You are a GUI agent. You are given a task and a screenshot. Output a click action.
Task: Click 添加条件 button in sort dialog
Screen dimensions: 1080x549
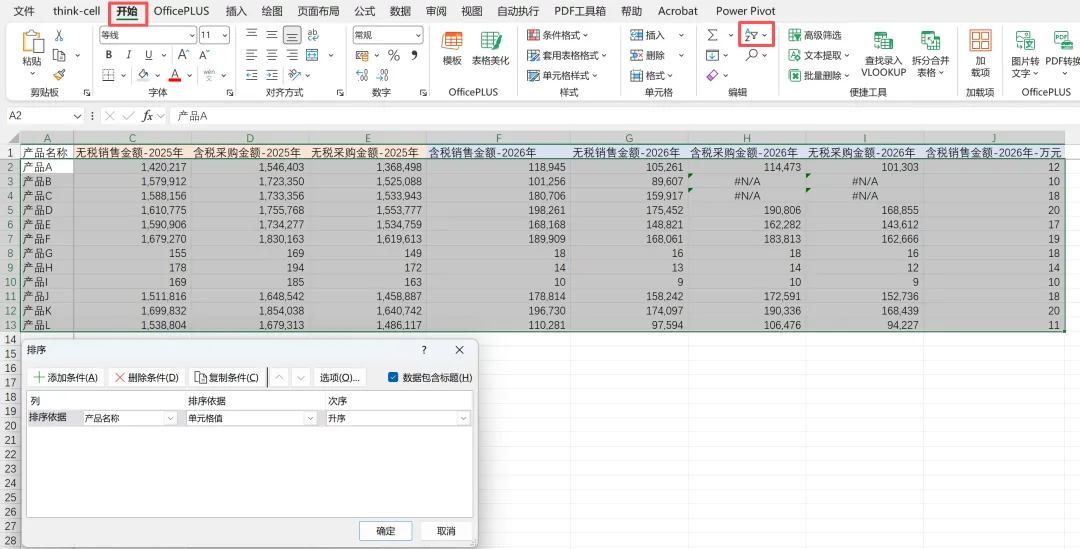(66, 377)
